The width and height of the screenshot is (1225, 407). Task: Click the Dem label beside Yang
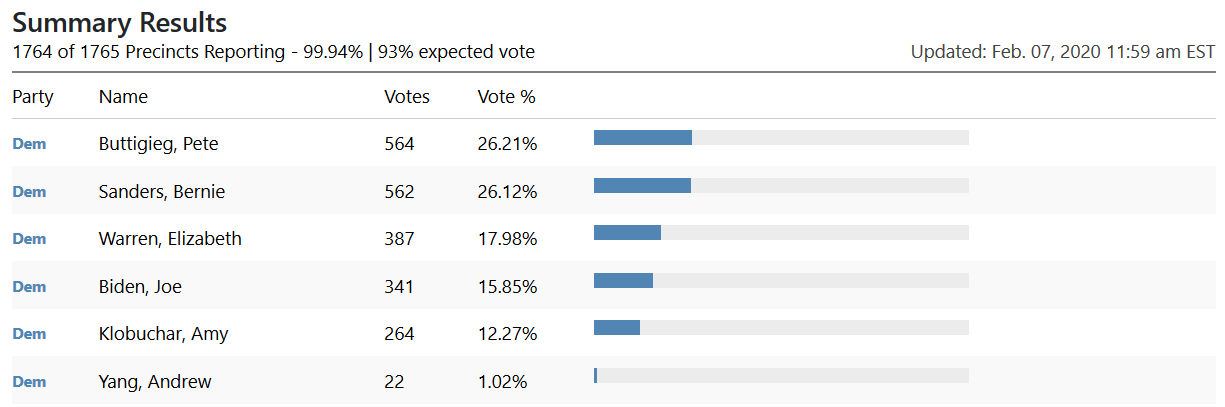[x=29, y=382]
